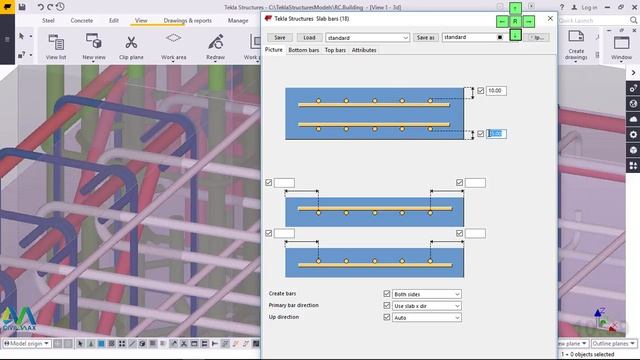Click the Undo arrow in title bar
The width and height of the screenshot is (640, 360).
[40, 7]
